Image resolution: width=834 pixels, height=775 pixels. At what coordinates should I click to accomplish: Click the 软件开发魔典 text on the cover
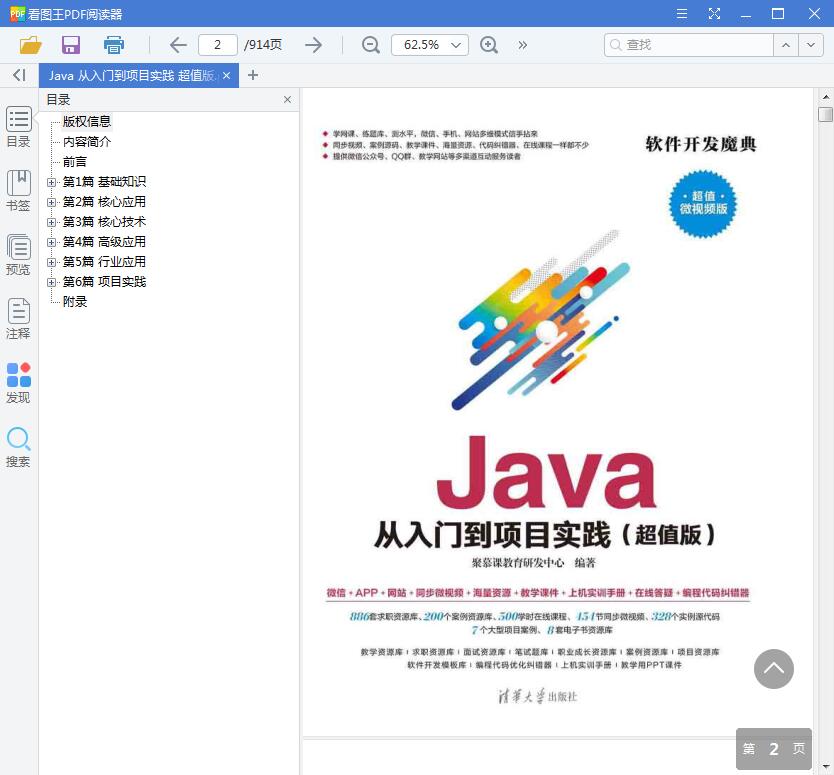(700, 144)
